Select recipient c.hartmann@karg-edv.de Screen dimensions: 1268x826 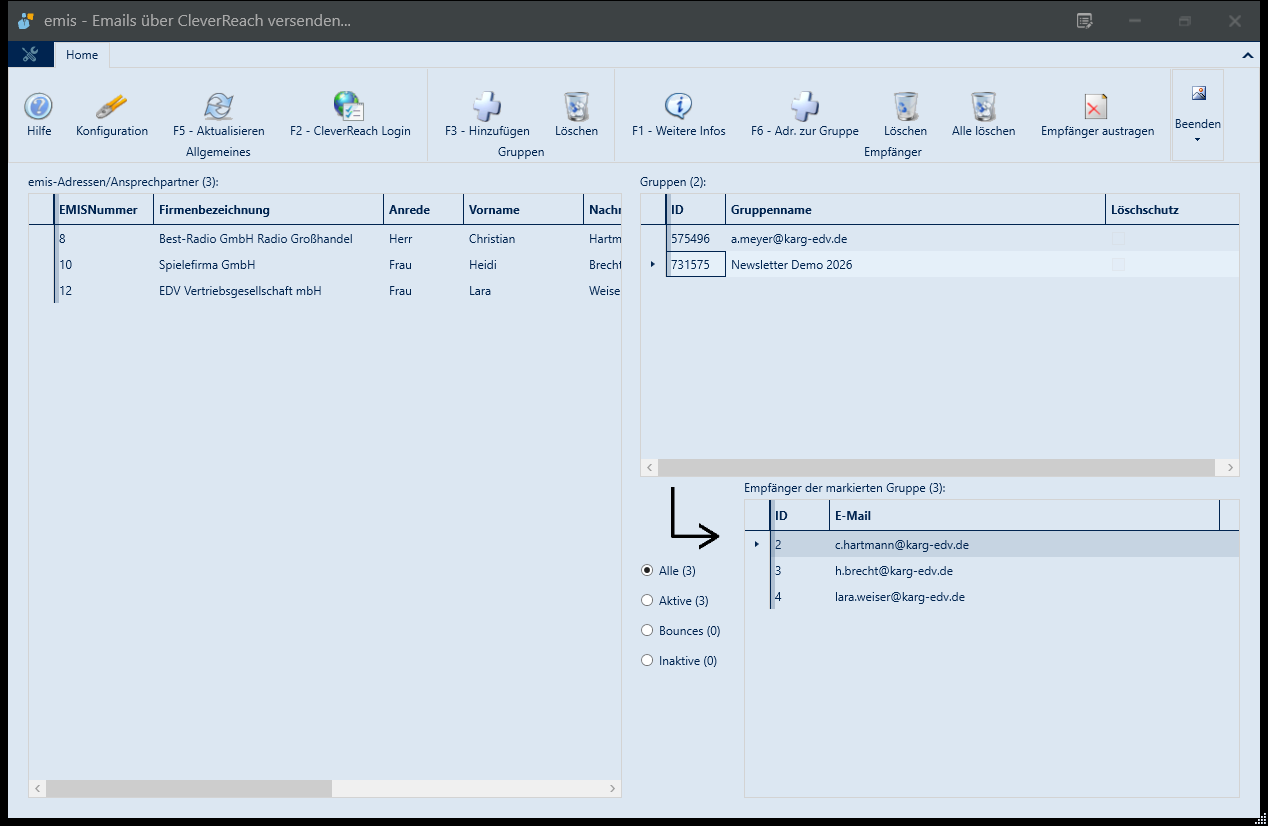tap(992, 545)
